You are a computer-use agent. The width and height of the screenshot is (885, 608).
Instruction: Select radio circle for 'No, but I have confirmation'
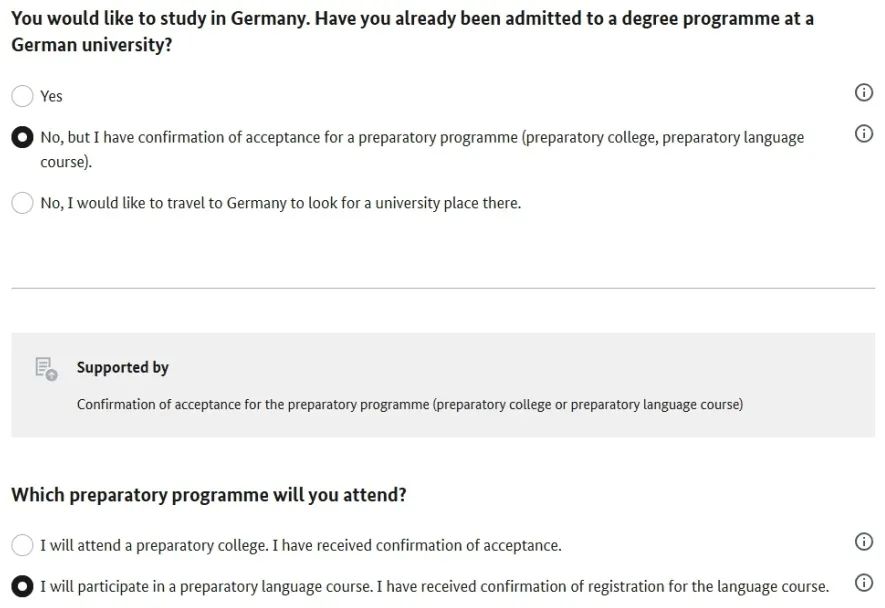22,137
